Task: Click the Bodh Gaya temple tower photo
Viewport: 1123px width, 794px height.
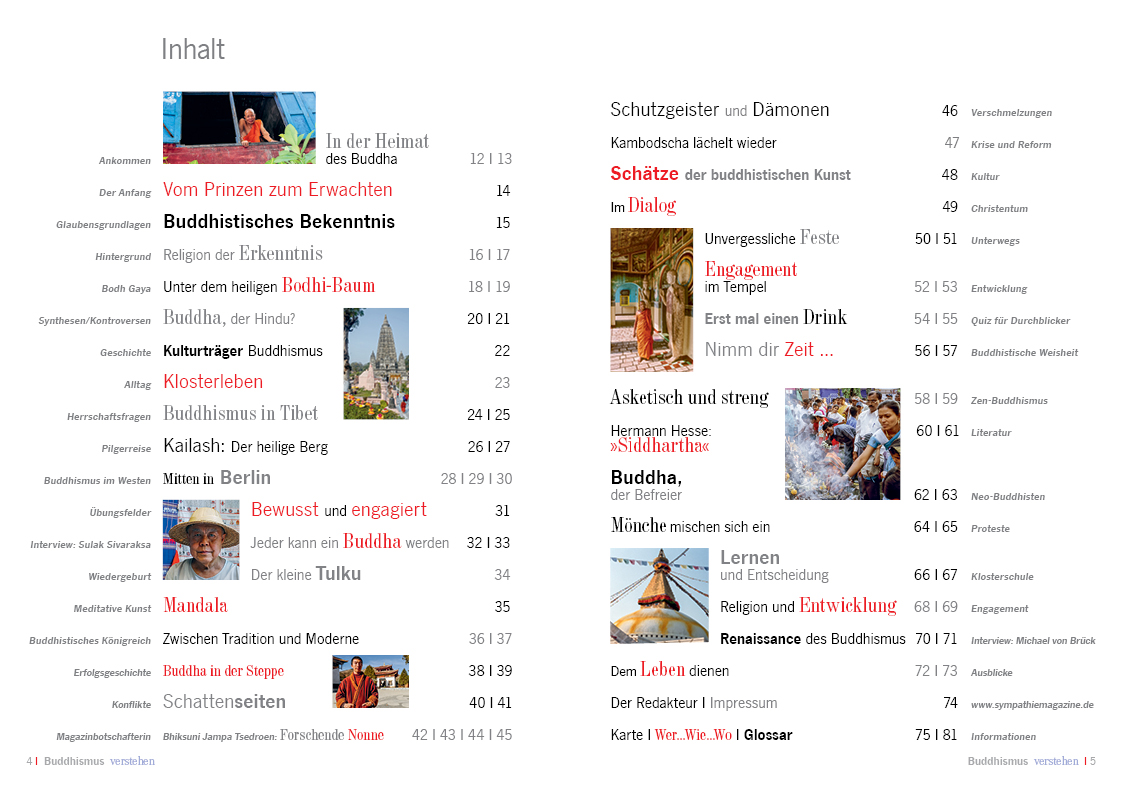Action: [x=376, y=364]
